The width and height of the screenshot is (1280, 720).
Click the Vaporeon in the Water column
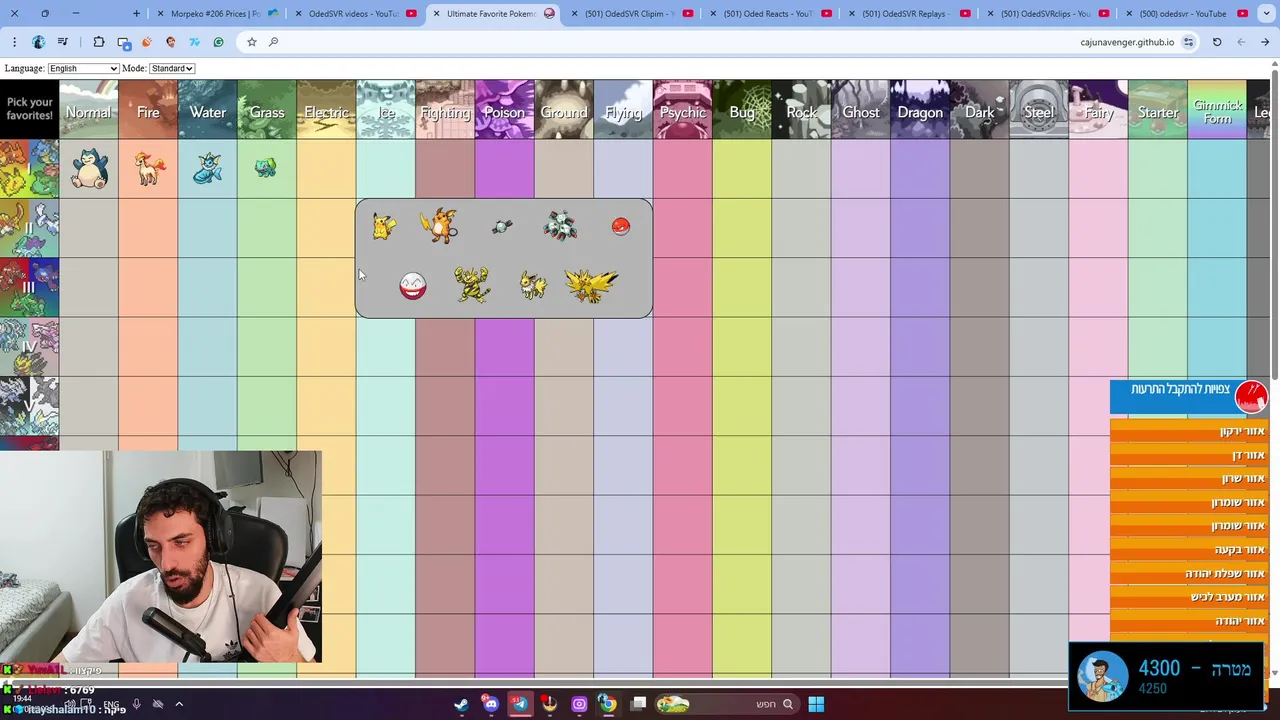point(208,168)
